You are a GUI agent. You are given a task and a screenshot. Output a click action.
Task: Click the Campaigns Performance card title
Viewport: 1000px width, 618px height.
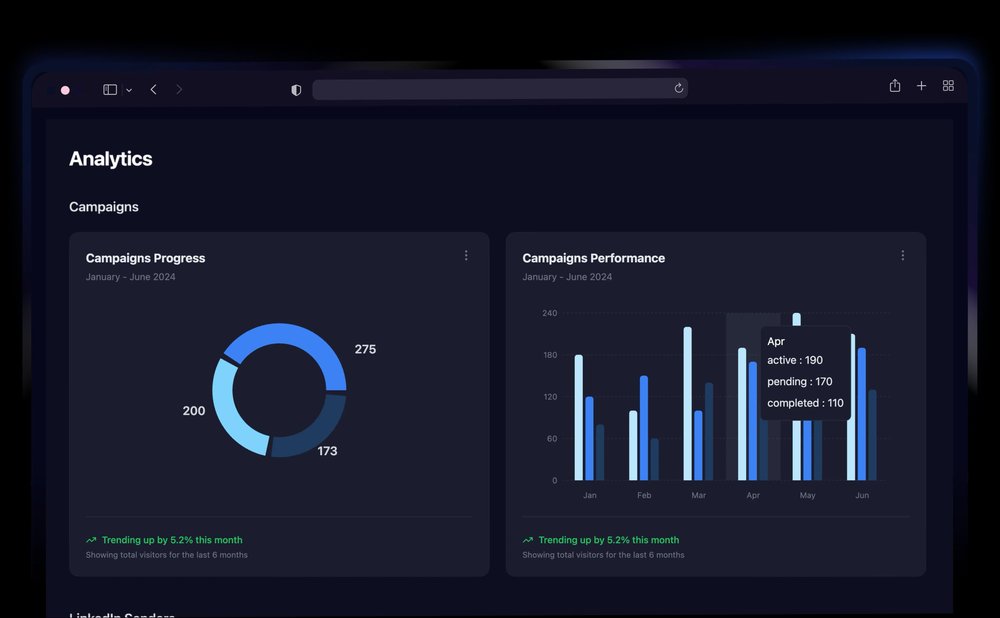(594, 258)
